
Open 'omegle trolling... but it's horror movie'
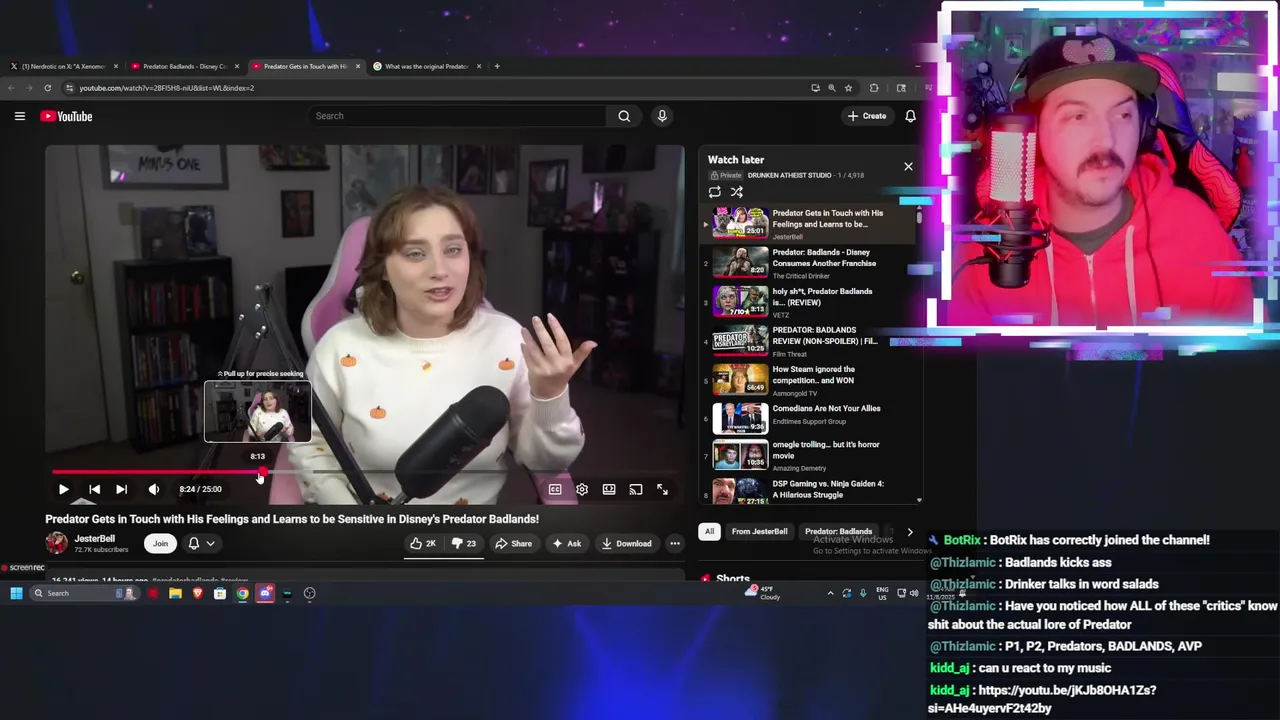pyautogui.click(x=810, y=456)
